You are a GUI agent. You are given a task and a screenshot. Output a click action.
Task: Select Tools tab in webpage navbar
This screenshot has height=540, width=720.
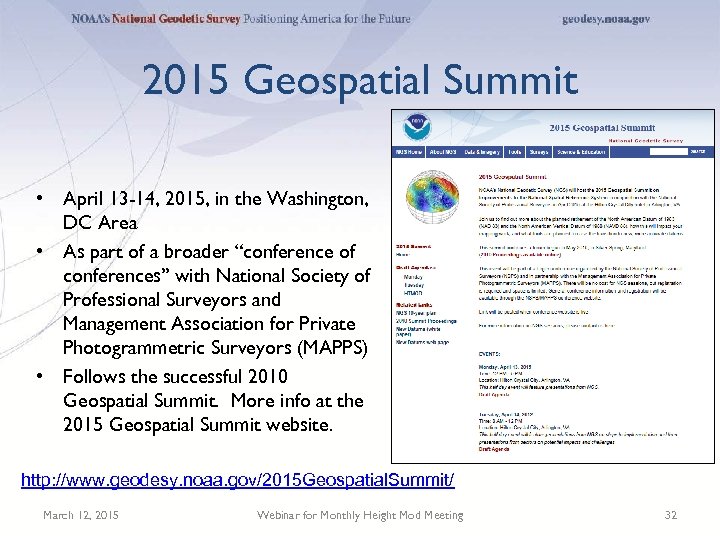(x=515, y=152)
